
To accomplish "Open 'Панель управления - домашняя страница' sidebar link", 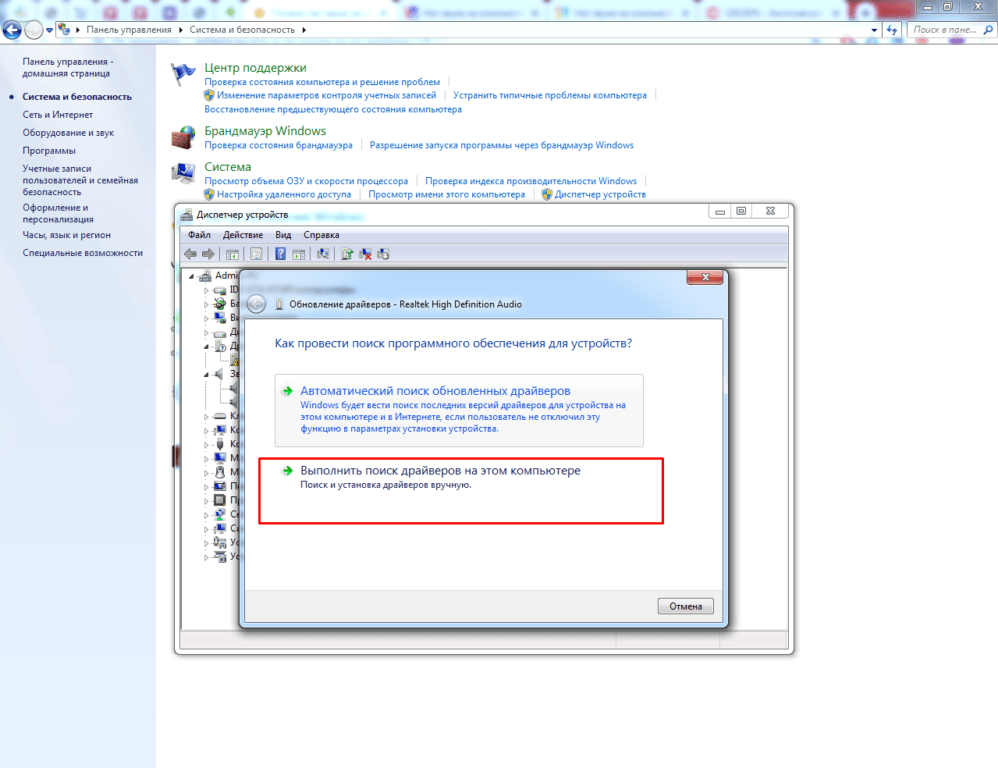I will point(67,67).
